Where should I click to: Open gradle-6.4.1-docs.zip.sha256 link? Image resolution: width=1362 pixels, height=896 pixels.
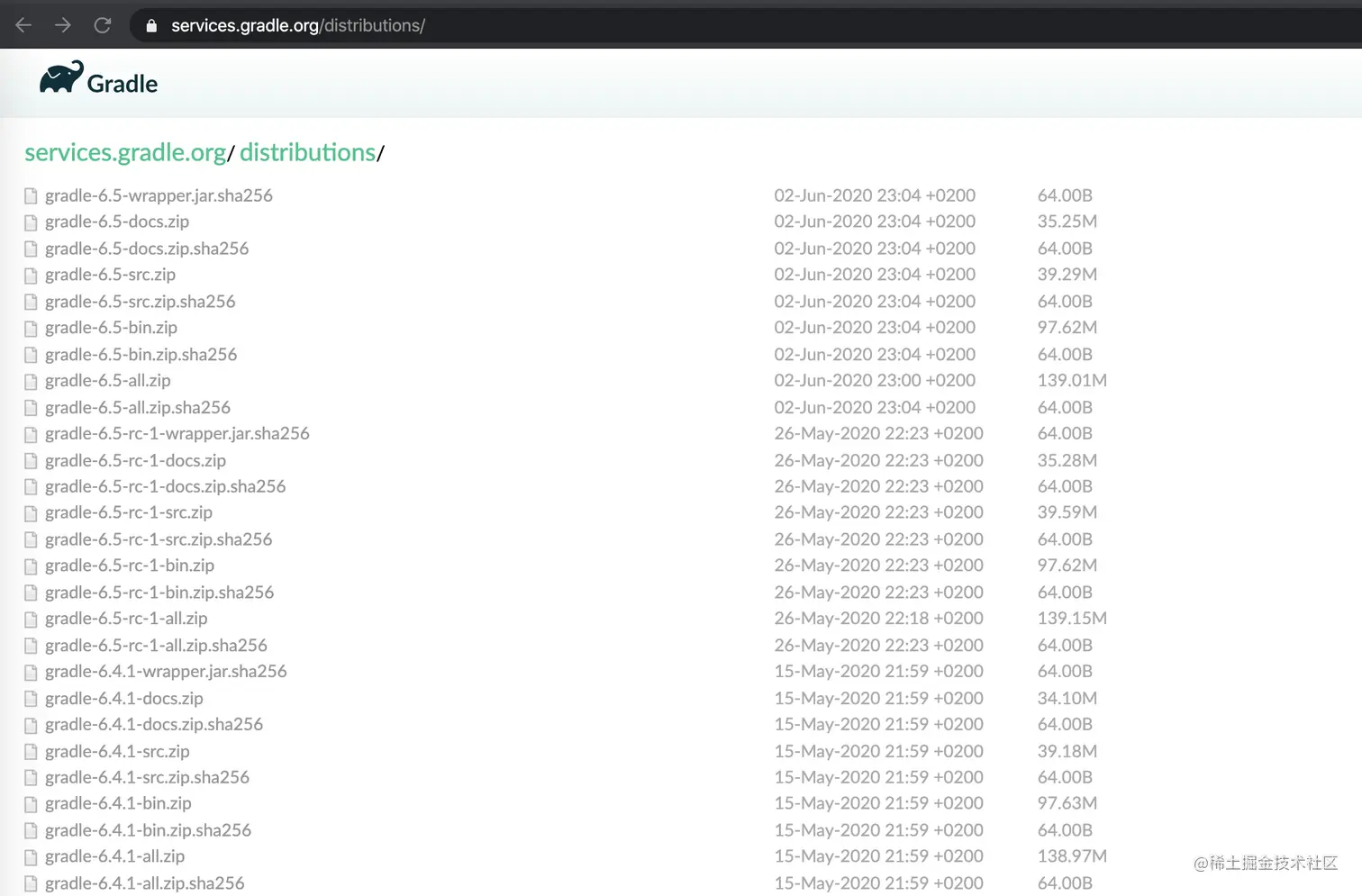coord(154,725)
